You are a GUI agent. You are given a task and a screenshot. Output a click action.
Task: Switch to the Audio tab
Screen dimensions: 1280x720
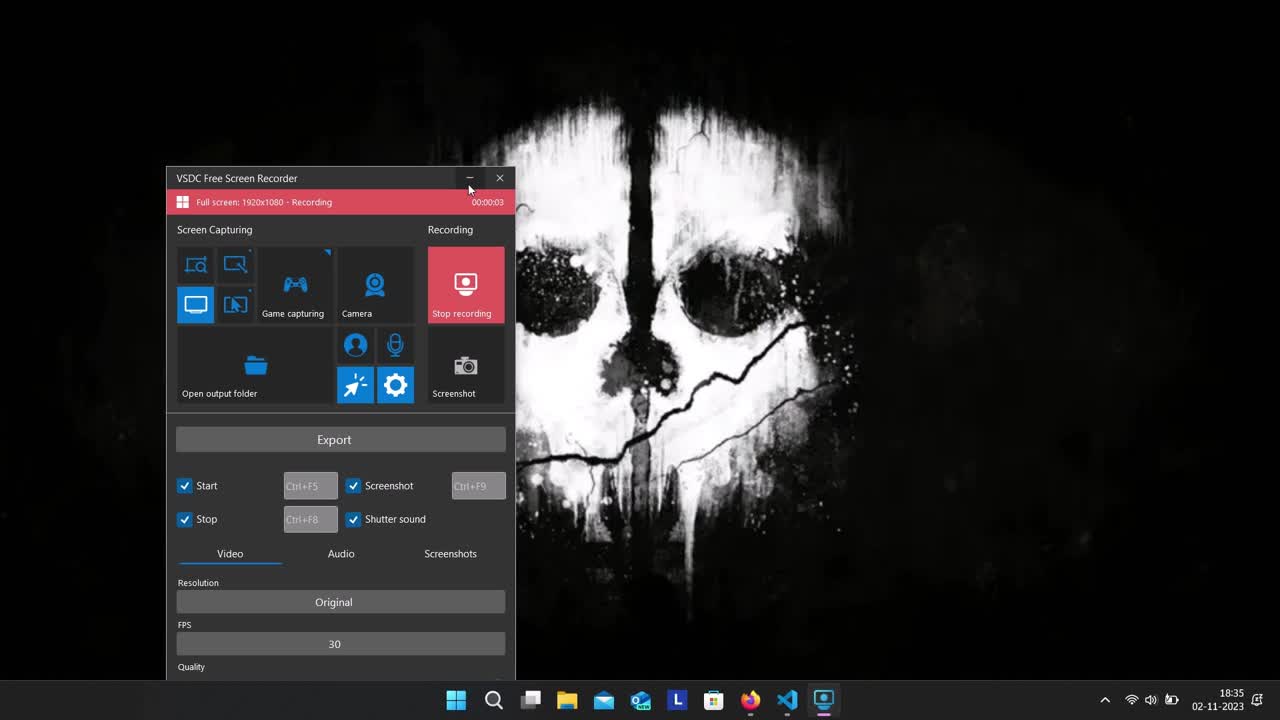tap(341, 554)
